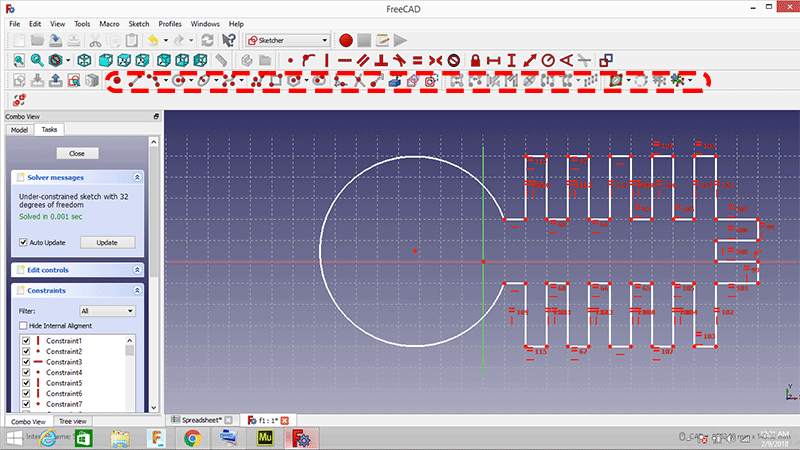Image resolution: width=800 pixels, height=450 pixels.
Task: Apply Horizontal constraint
Action: pos(345,61)
